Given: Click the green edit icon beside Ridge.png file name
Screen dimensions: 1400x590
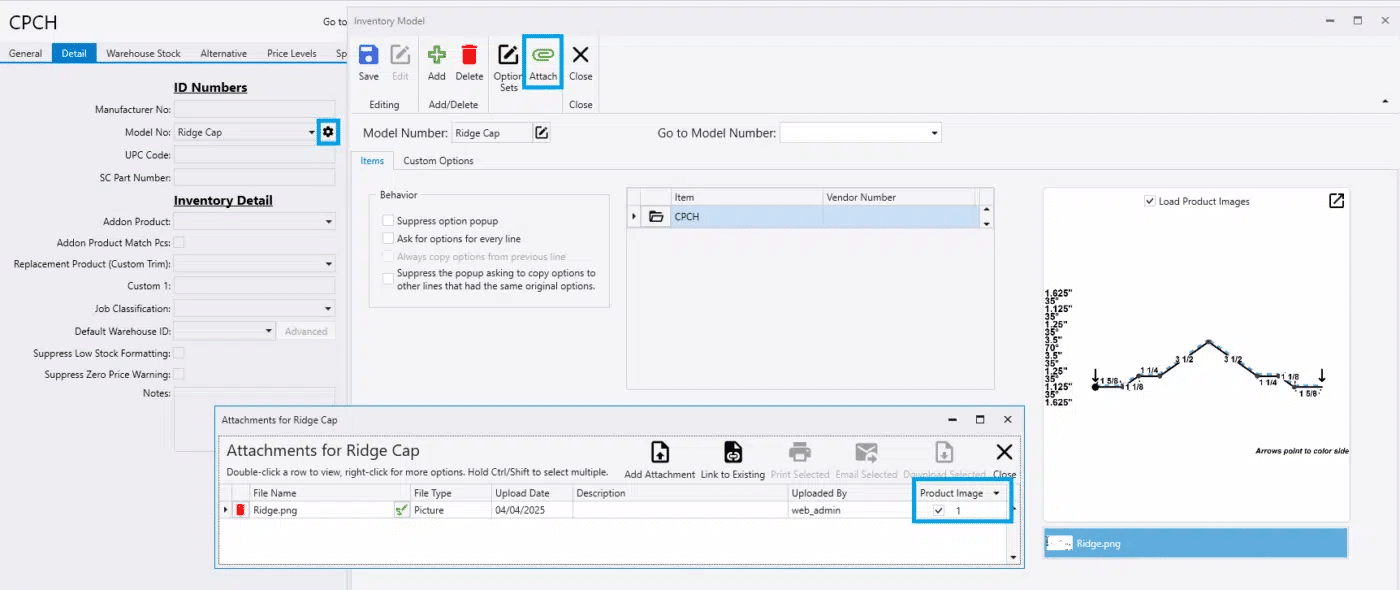Looking at the screenshot, I should 401,510.
